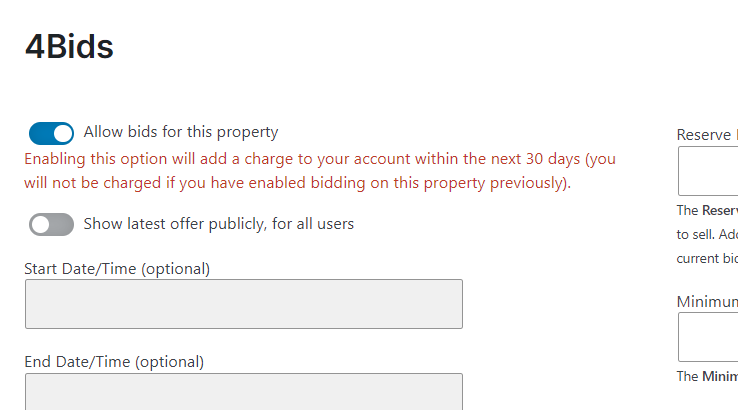Select the Reserve input box
The height and width of the screenshot is (410, 738).
click(x=708, y=171)
